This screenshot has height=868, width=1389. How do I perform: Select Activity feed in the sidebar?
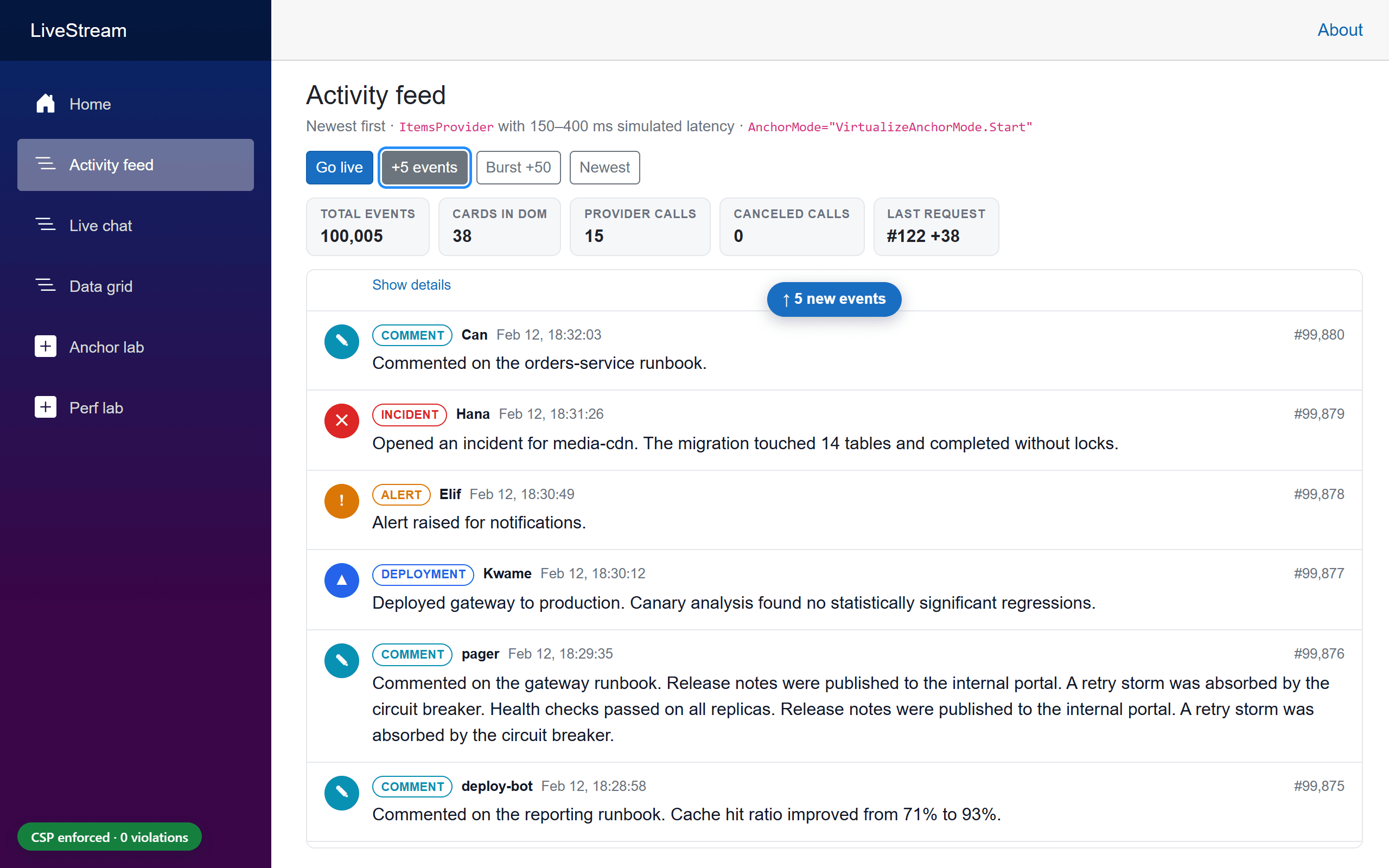pyautogui.click(x=136, y=165)
